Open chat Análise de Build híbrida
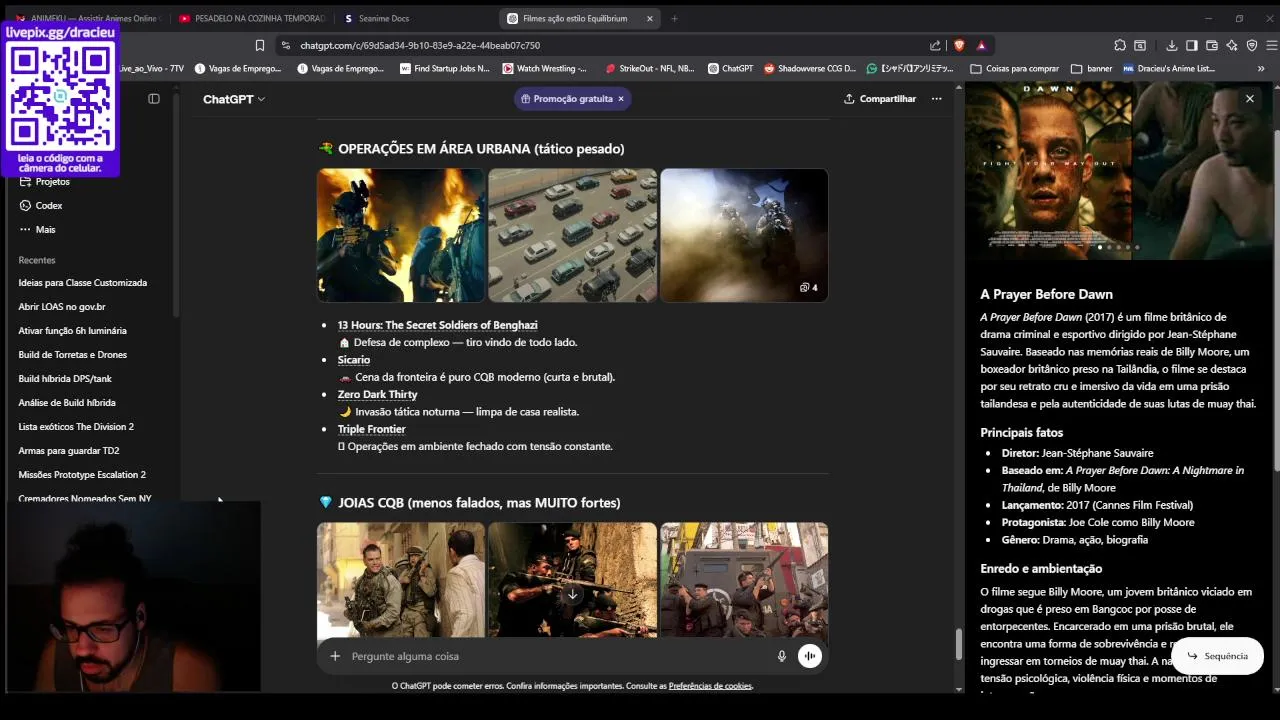This screenshot has height=720, width=1280. tap(67, 403)
